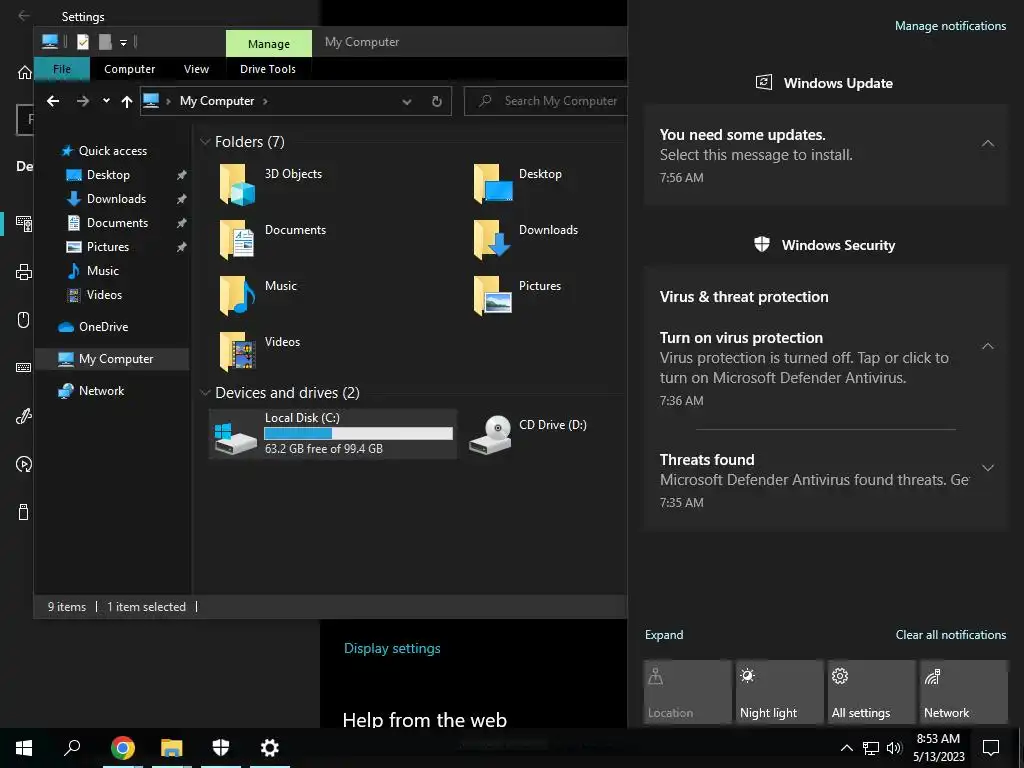
Task: Select the Pictures folder in Folders section
Action: coord(517,296)
